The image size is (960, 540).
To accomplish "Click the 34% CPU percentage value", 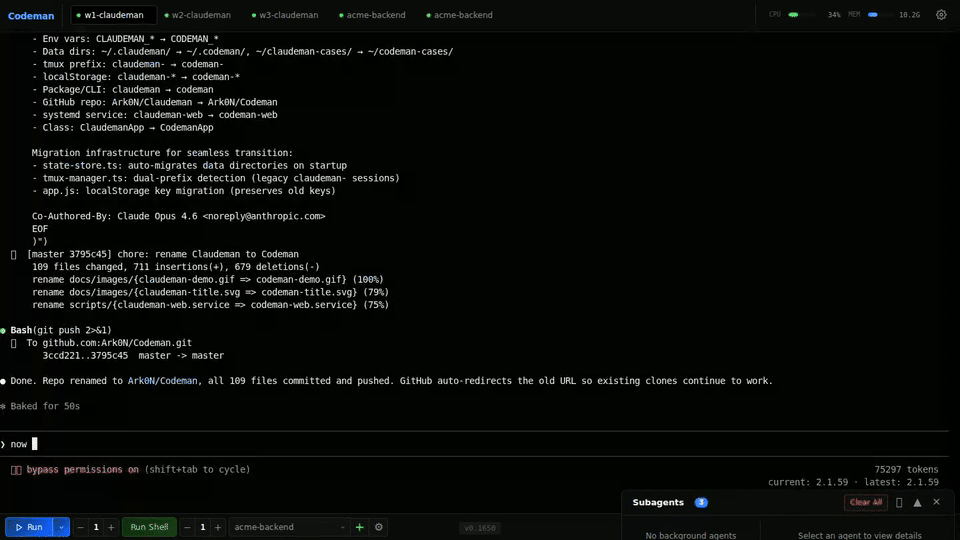I will tap(834, 15).
